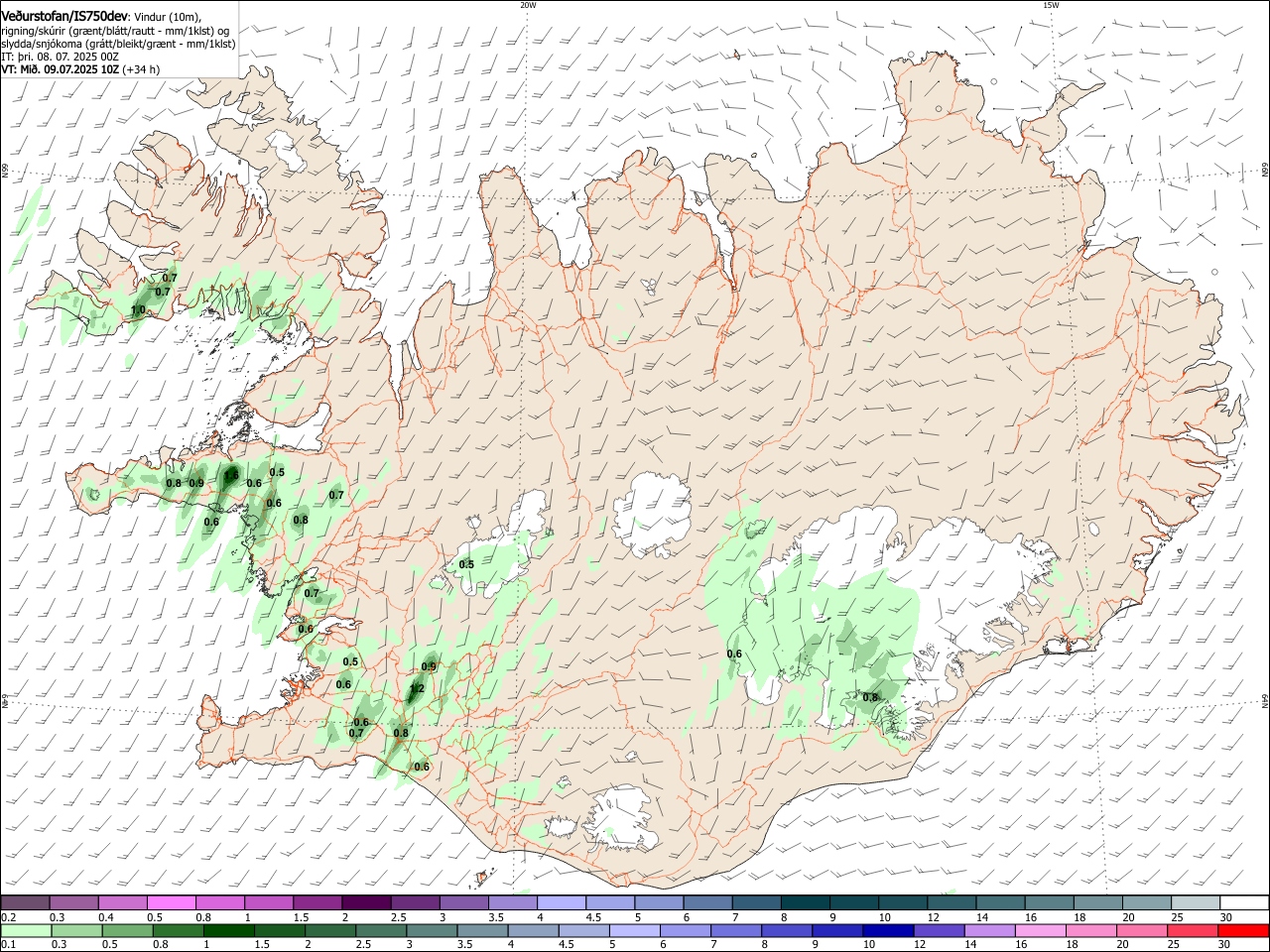Screen dimensions: 1270x952
Task: Click the 0.8 rainfall value south of Vatnajökull
Action: (x=870, y=697)
